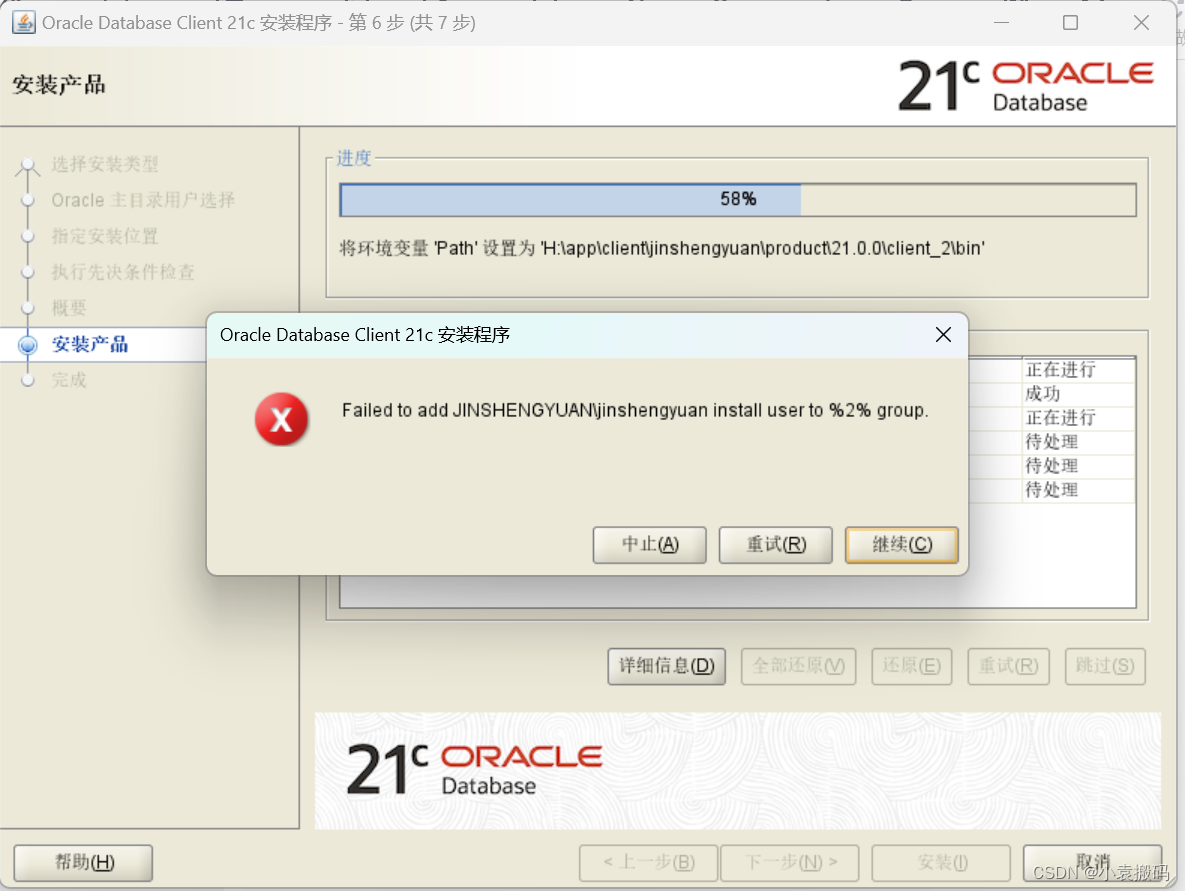
Task: Click the 下一步(N) next button
Action: point(790,862)
